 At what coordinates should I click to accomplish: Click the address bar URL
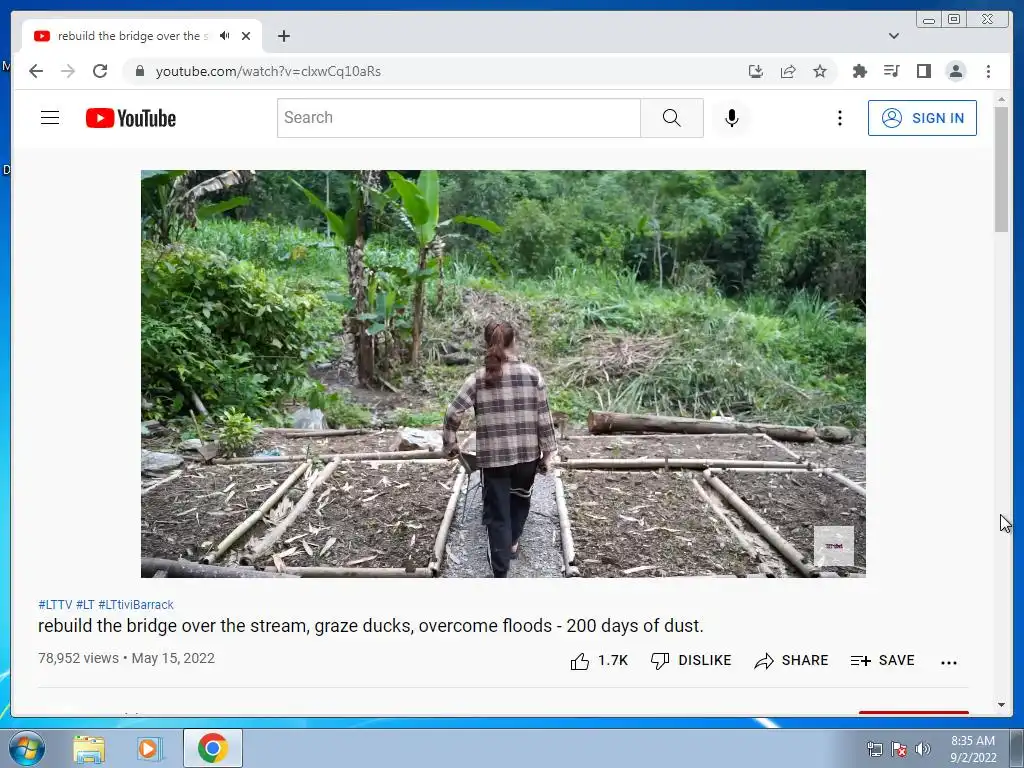point(268,71)
